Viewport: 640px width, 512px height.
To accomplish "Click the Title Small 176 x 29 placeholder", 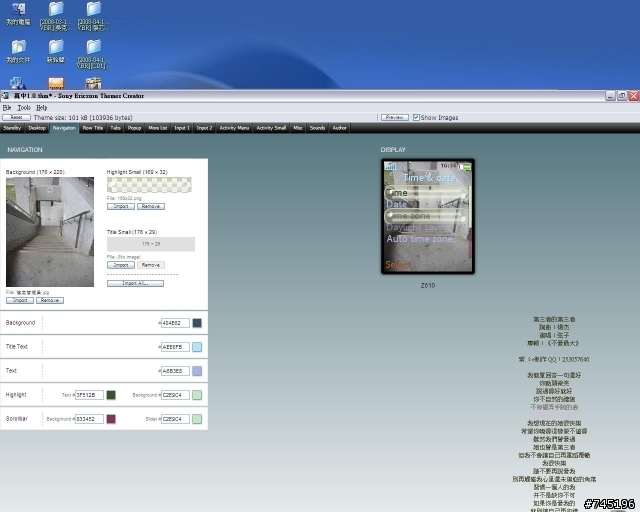I will (151, 244).
